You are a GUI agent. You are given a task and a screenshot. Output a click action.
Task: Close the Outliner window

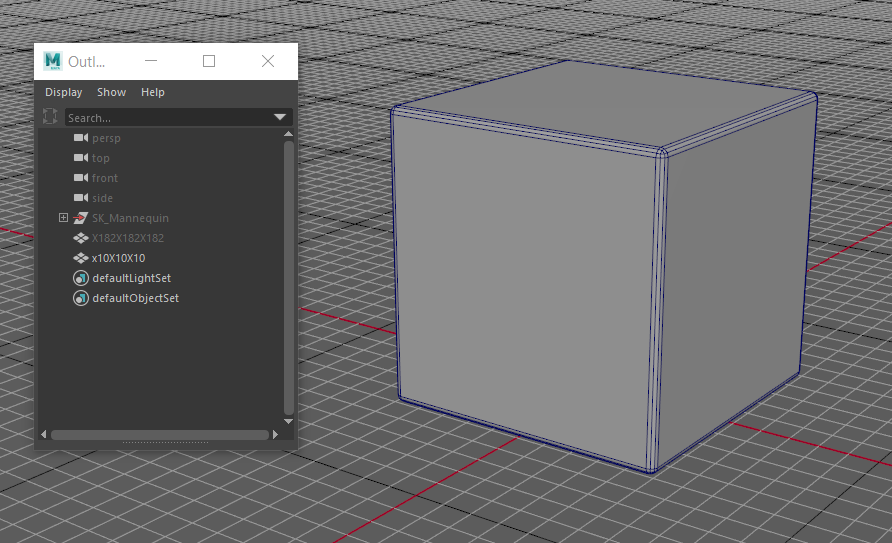coord(268,61)
